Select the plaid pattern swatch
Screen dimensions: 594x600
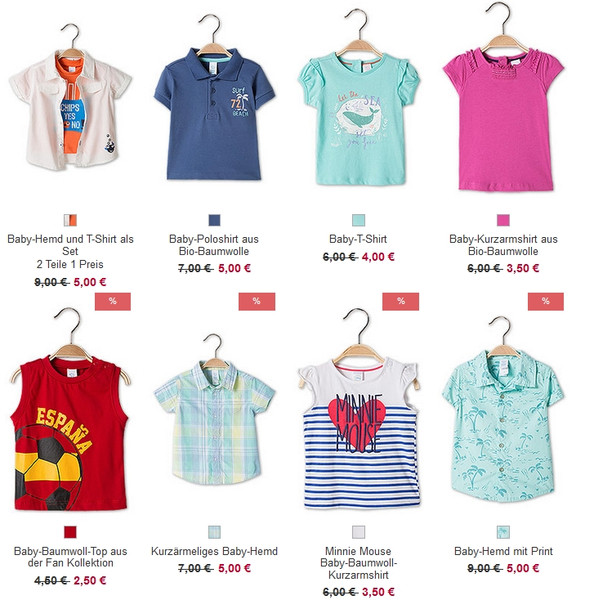pos(214,532)
